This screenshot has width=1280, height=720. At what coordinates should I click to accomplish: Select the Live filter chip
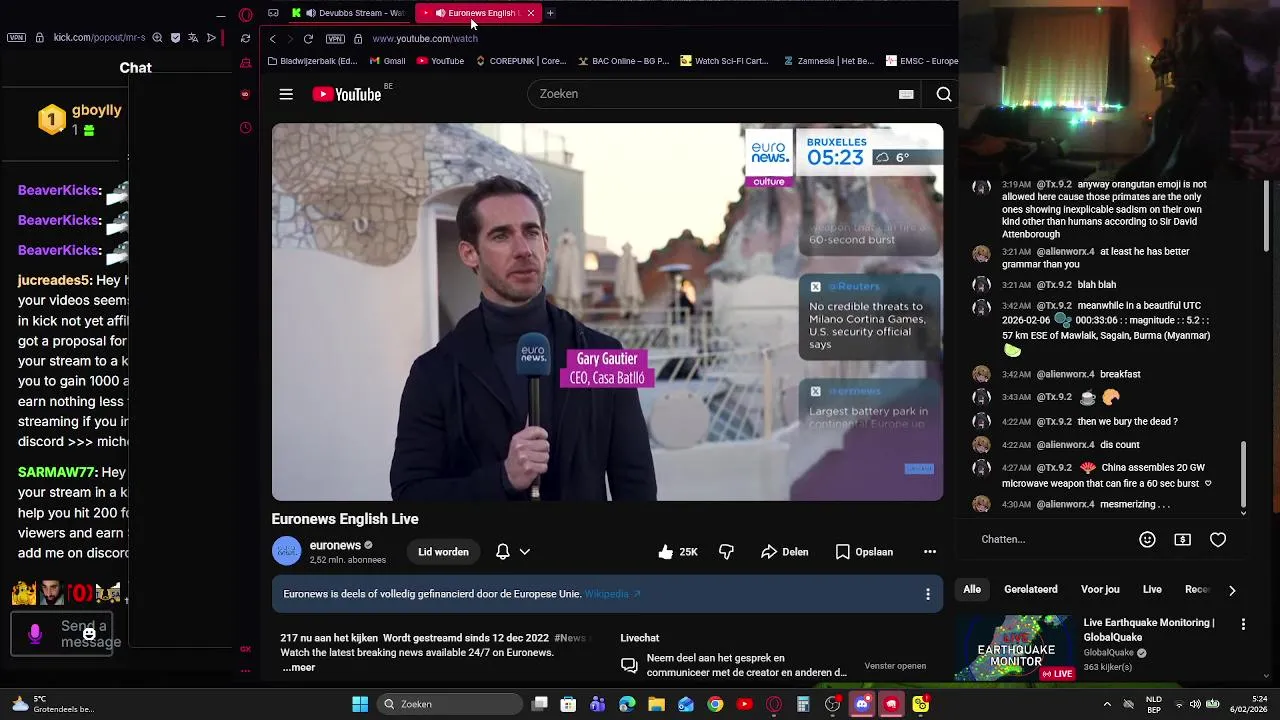1152,590
